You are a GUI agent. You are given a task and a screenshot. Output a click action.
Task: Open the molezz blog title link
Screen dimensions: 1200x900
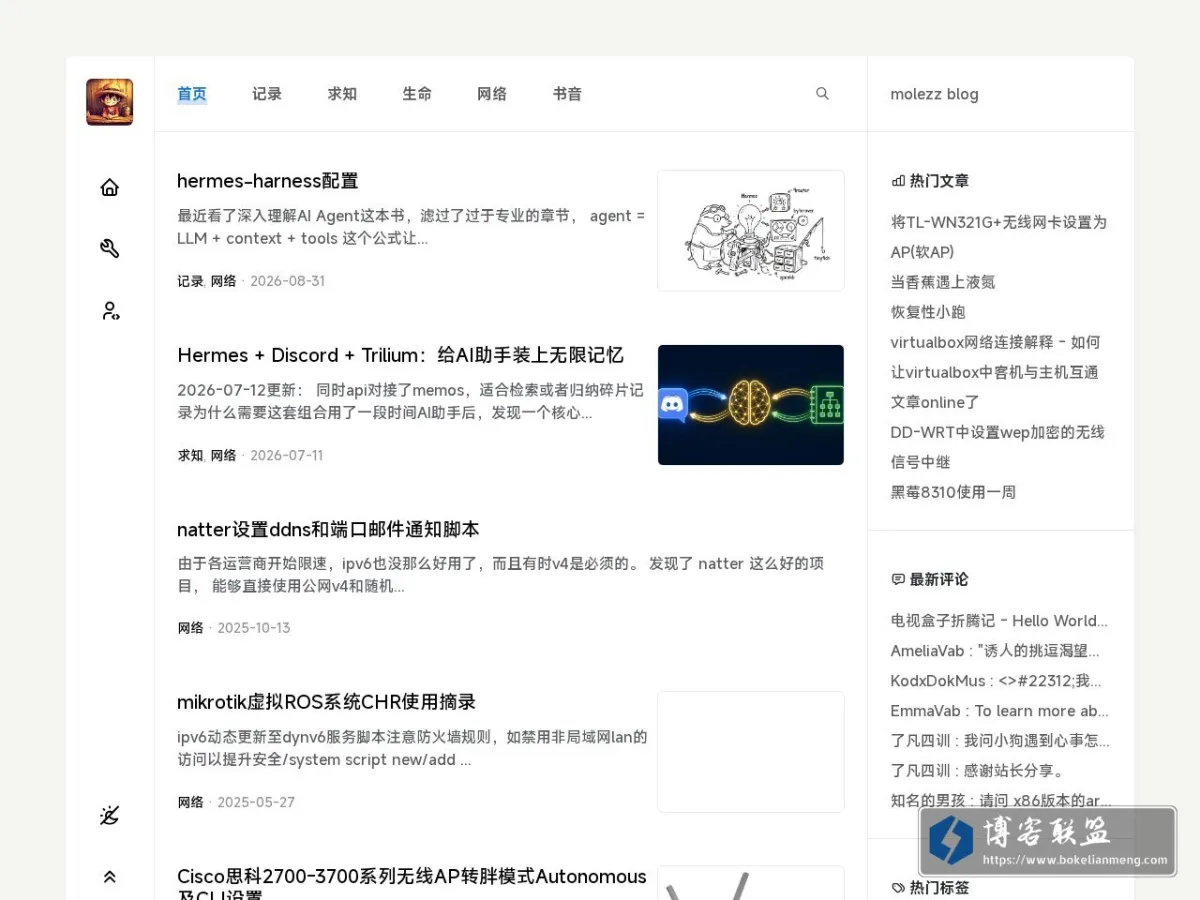point(934,94)
